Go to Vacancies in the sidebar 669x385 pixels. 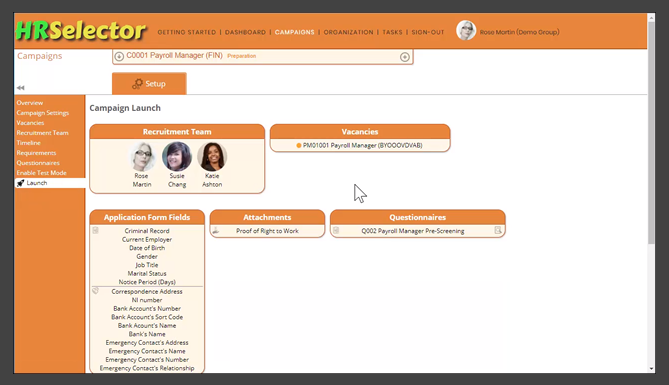point(30,123)
